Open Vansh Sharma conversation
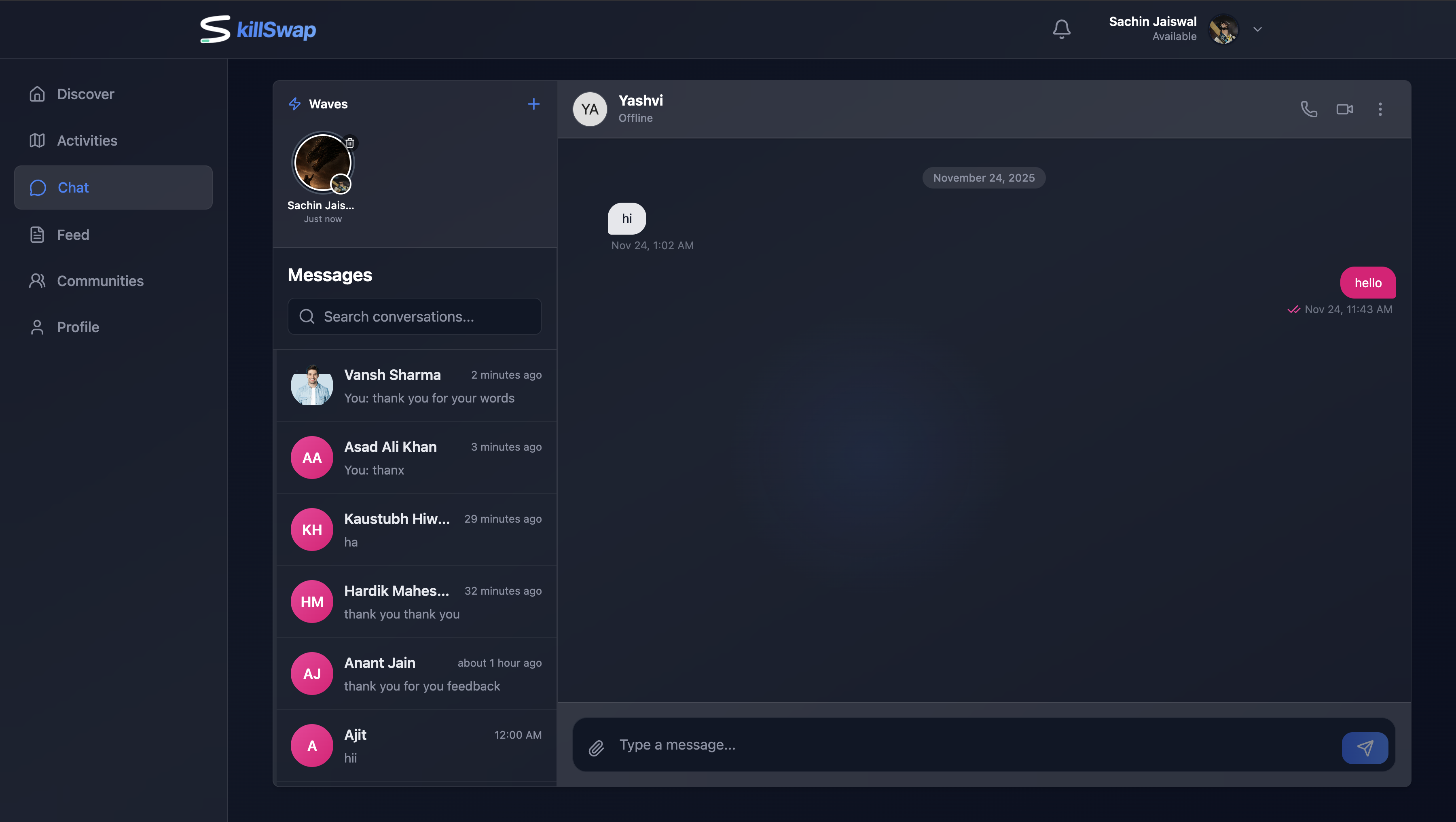 (415, 386)
